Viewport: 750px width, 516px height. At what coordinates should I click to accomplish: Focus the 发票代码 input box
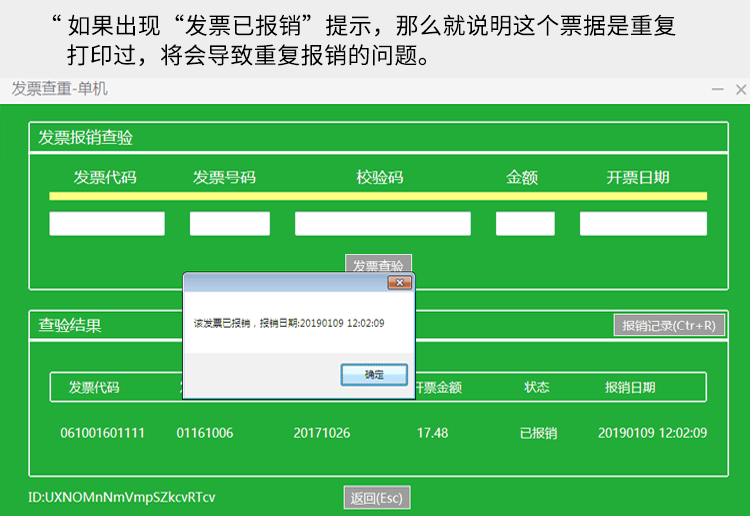coord(107,224)
